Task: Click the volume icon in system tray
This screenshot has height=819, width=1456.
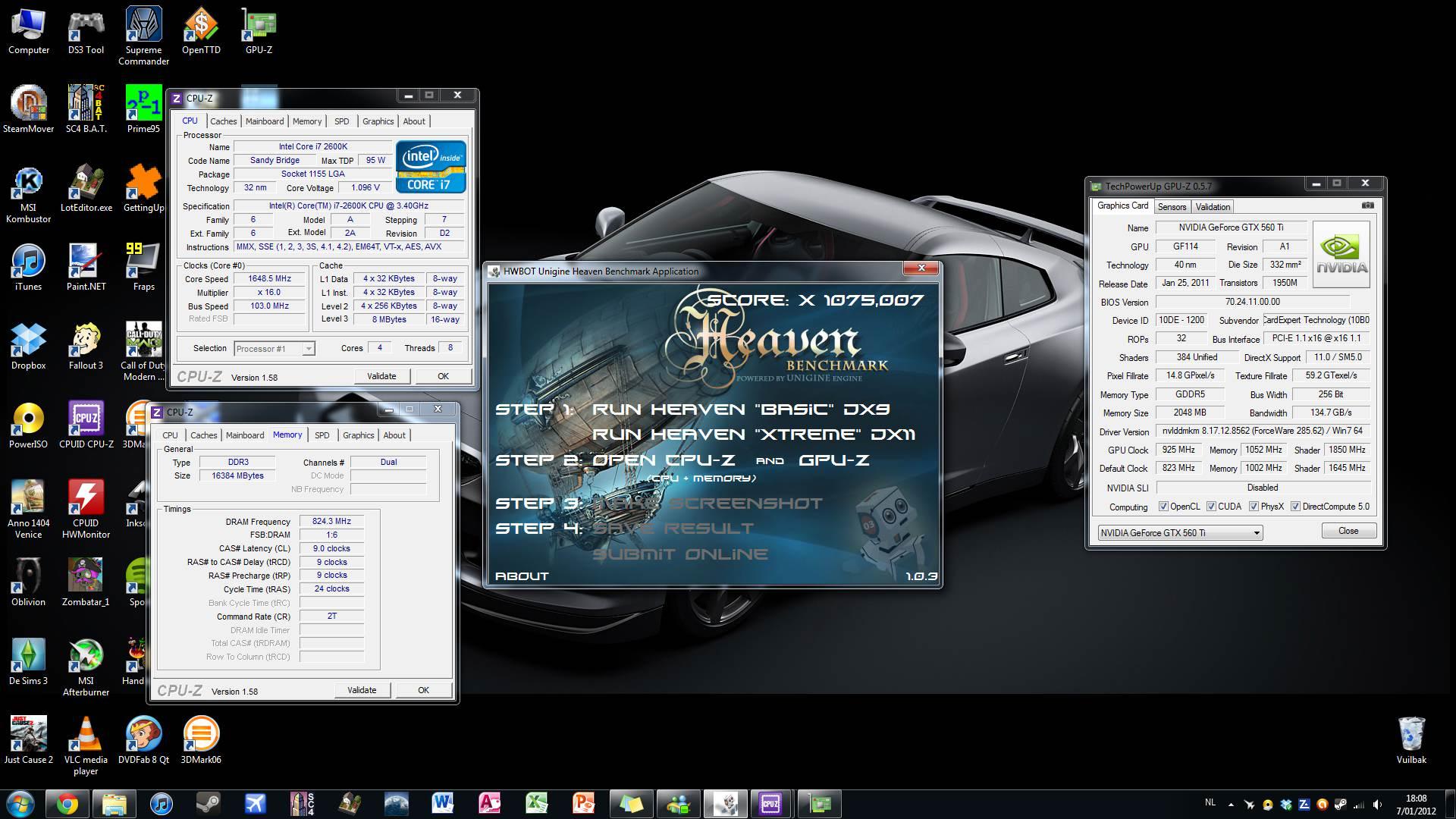Action: 1376,805
